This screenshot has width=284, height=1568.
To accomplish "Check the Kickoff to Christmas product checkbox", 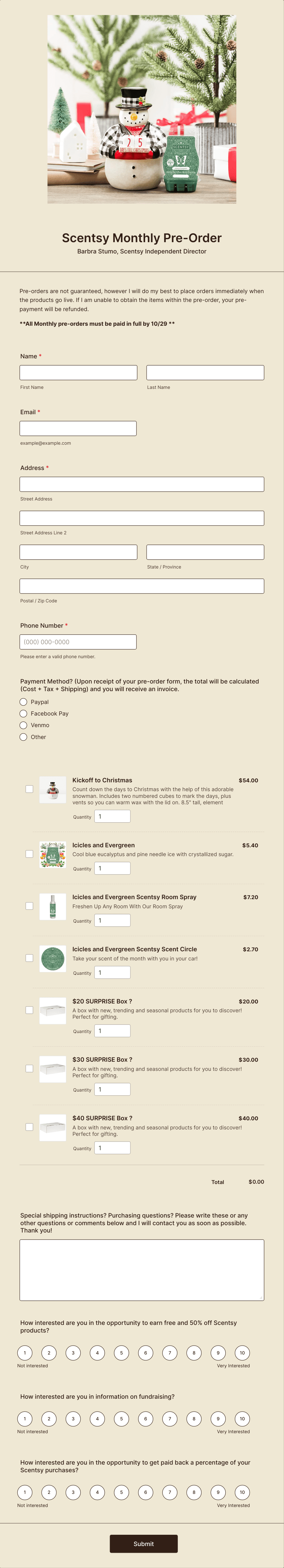I will point(29,788).
